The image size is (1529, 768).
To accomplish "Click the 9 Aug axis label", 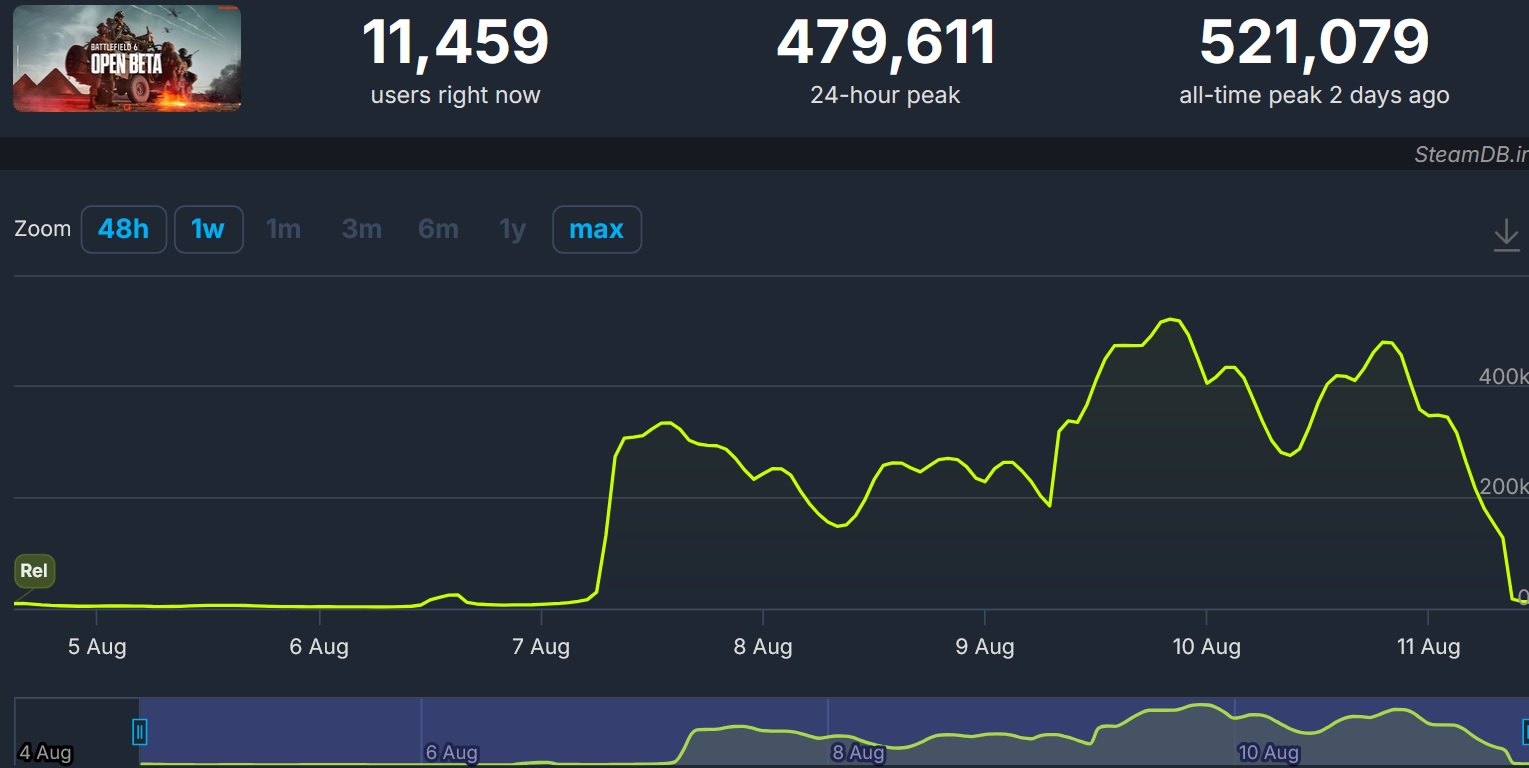I will click(x=985, y=647).
